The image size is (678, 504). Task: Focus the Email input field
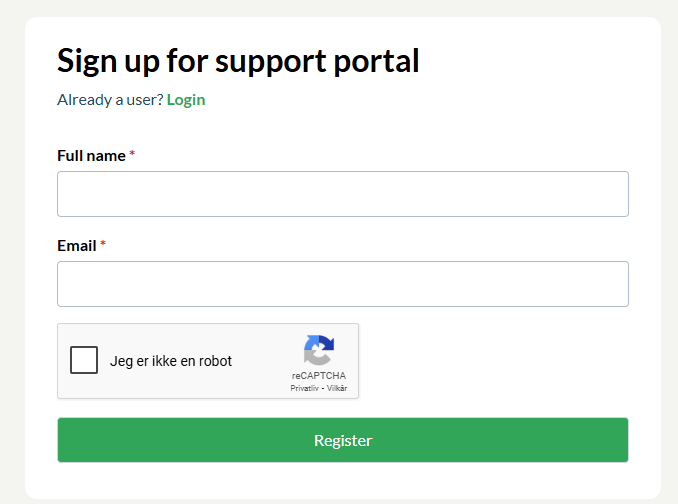pos(343,284)
